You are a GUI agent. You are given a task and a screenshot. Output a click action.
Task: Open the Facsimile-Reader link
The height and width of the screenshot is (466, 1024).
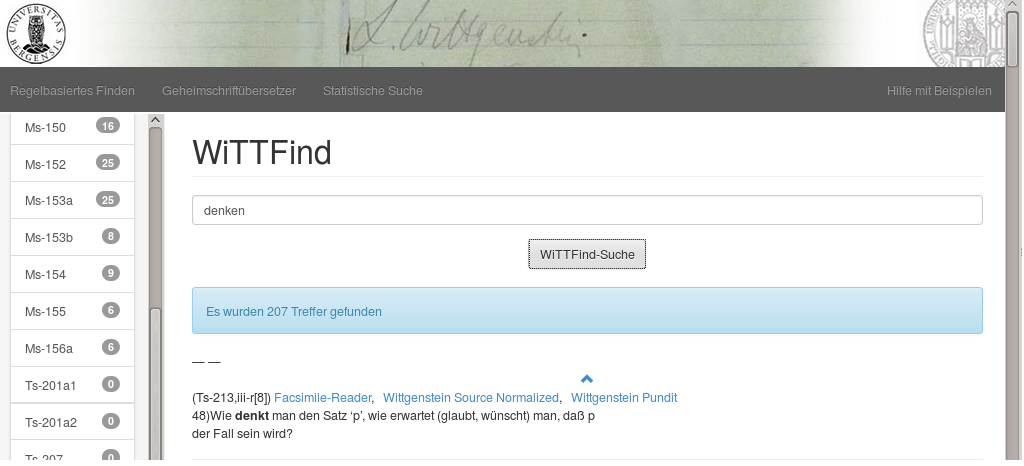[x=323, y=397]
